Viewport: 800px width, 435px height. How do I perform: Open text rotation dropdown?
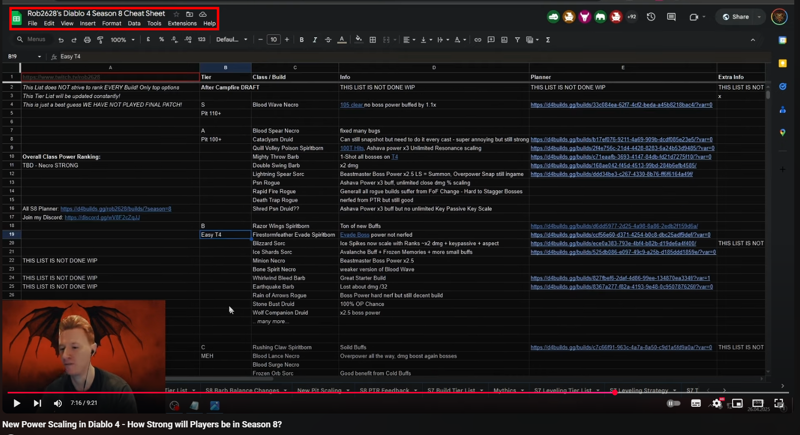[459, 40]
